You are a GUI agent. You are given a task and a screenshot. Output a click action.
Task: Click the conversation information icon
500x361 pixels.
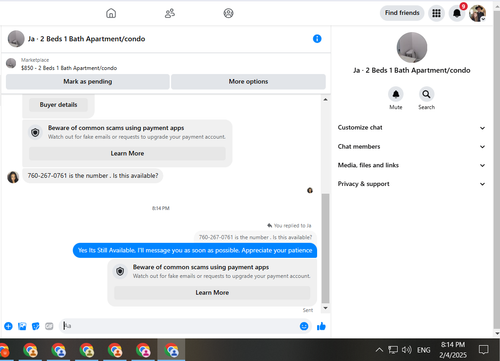(x=317, y=39)
